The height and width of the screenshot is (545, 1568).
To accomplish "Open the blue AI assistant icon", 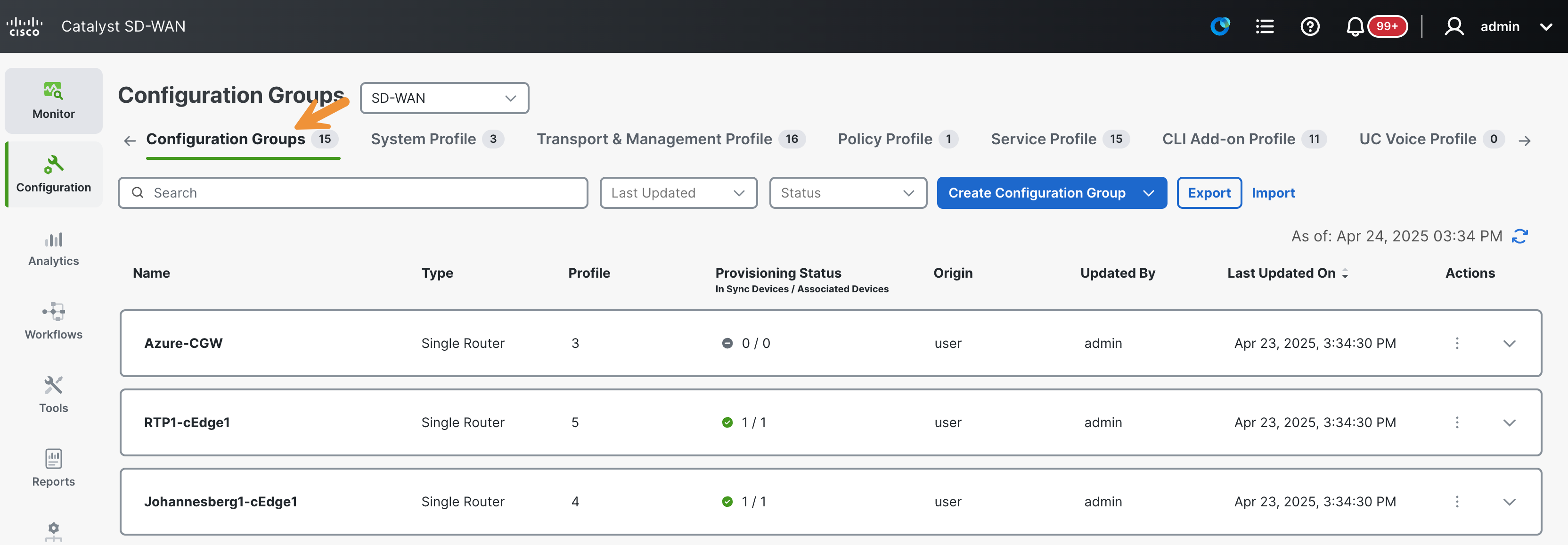I will pos(1220,26).
